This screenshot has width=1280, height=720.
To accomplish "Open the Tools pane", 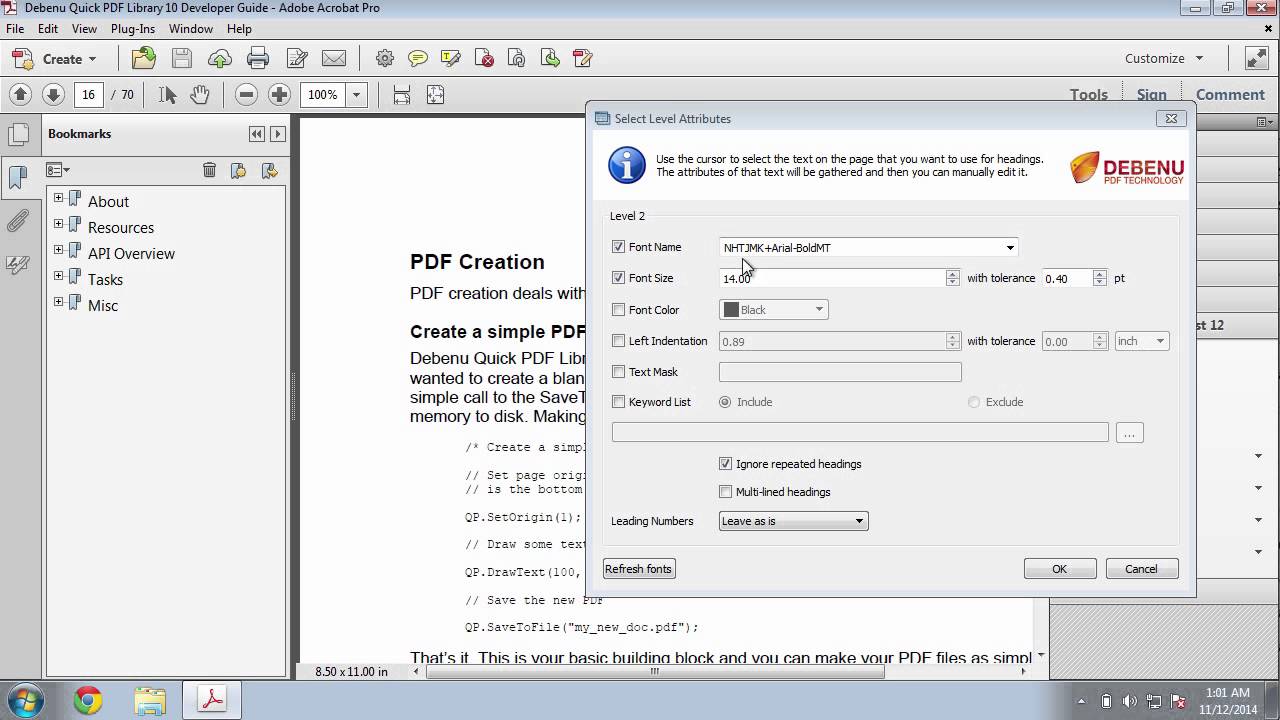I will click(1088, 95).
